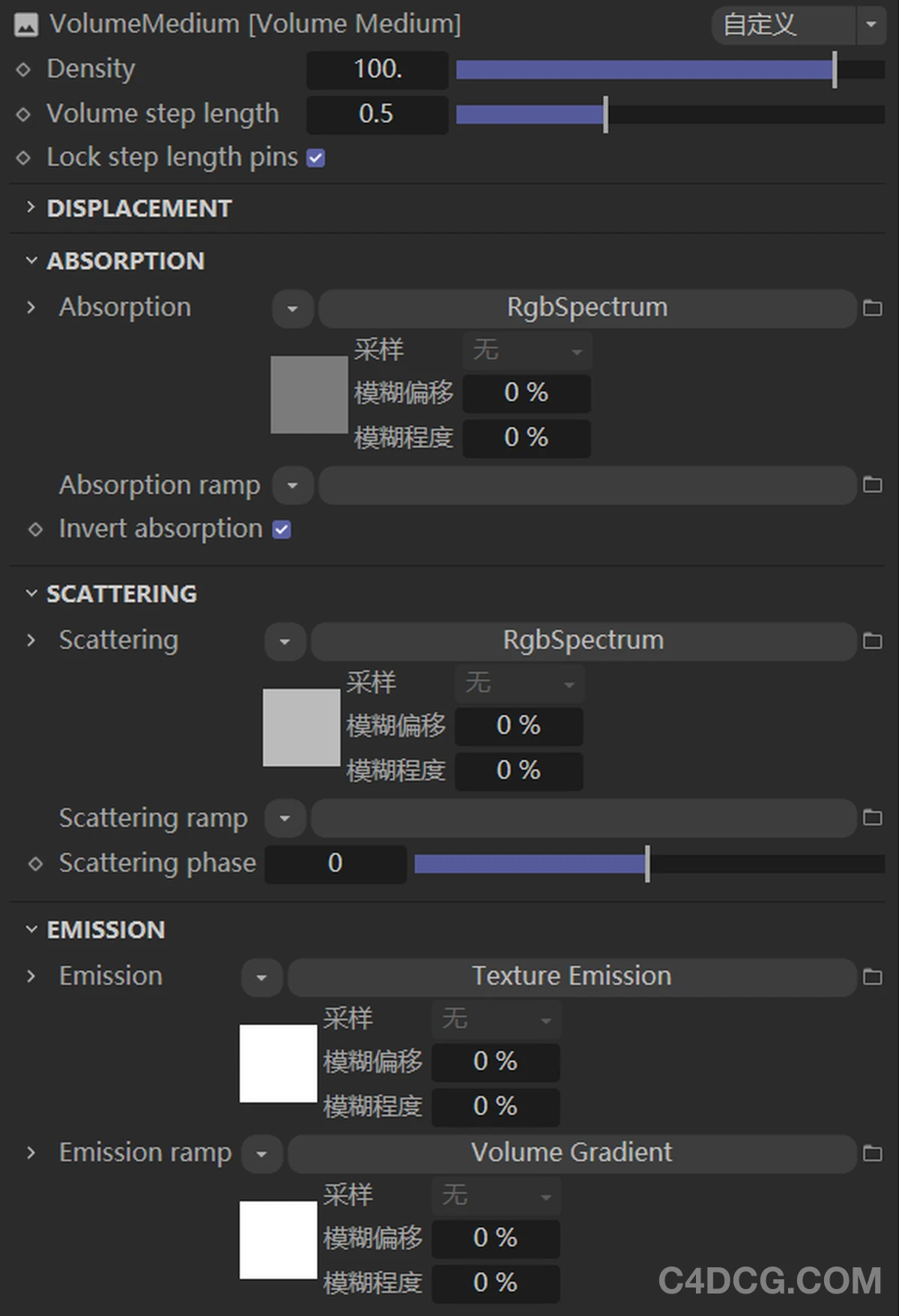
Task: Collapse the SCATTERING section header
Action: pyautogui.click(x=31, y=594)
